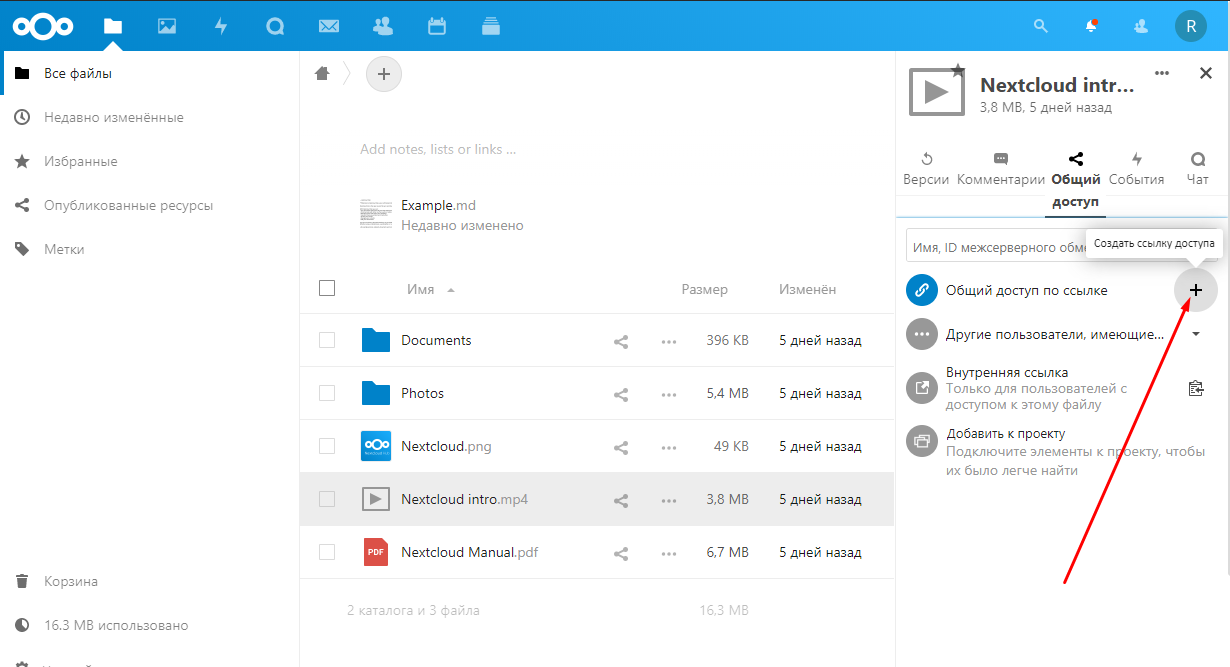
Task: Sort files by Имя column header
Action: pyautogui.click(x=421, y=289)
